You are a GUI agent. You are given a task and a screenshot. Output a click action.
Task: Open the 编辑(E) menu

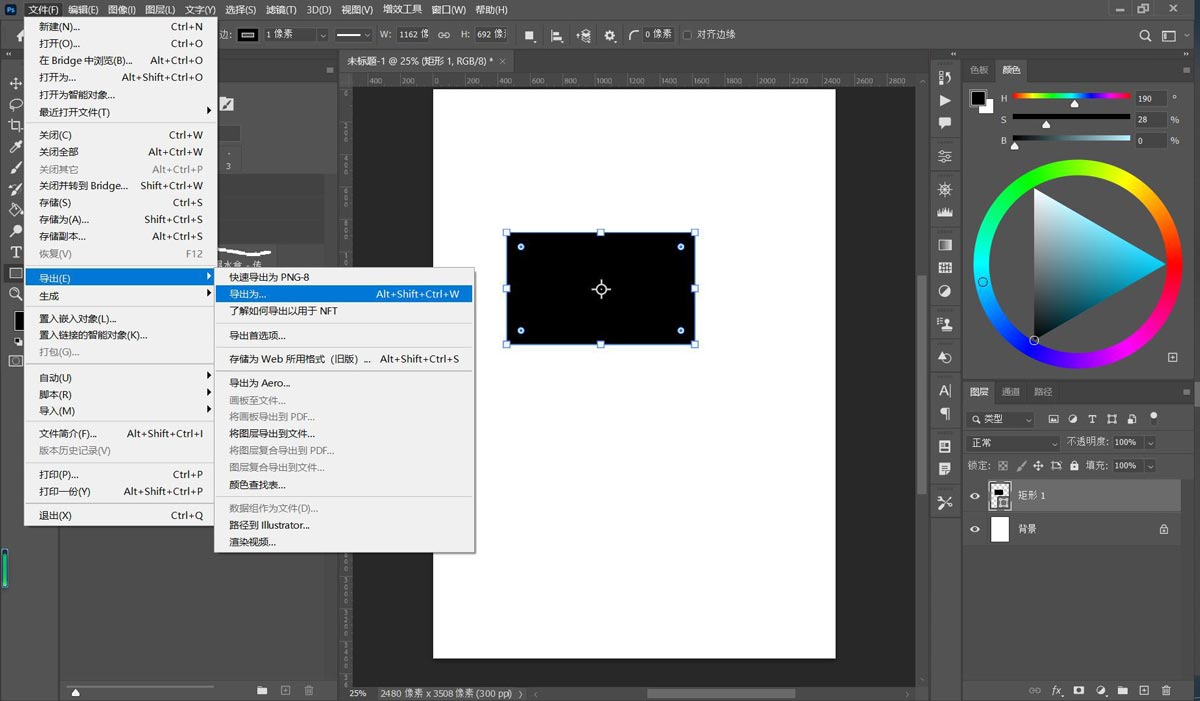click(x=83, y=9)
